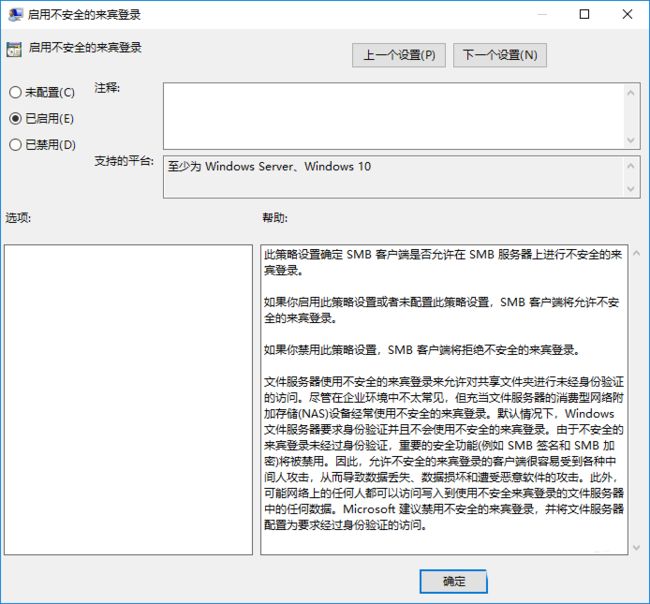Minimize the policy dialog window

542,15
